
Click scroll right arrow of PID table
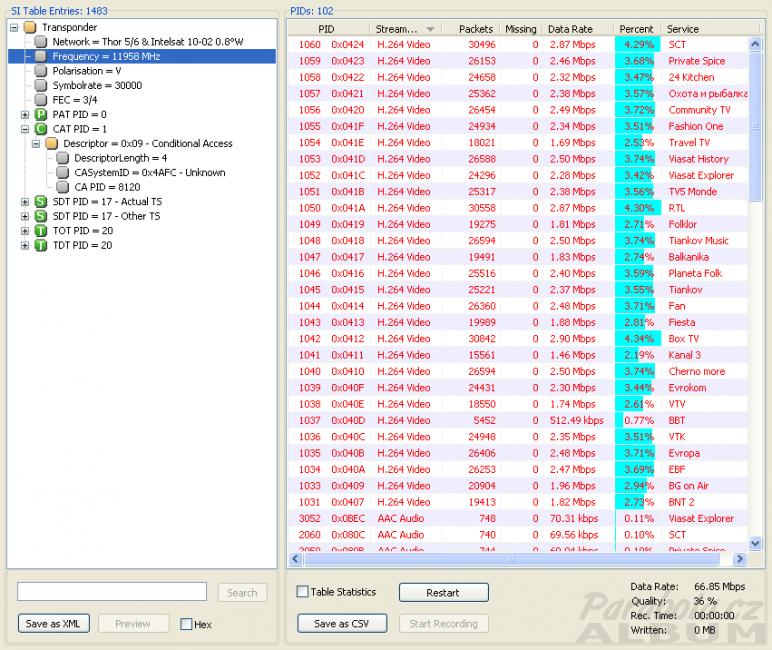(x=740, y=559)
